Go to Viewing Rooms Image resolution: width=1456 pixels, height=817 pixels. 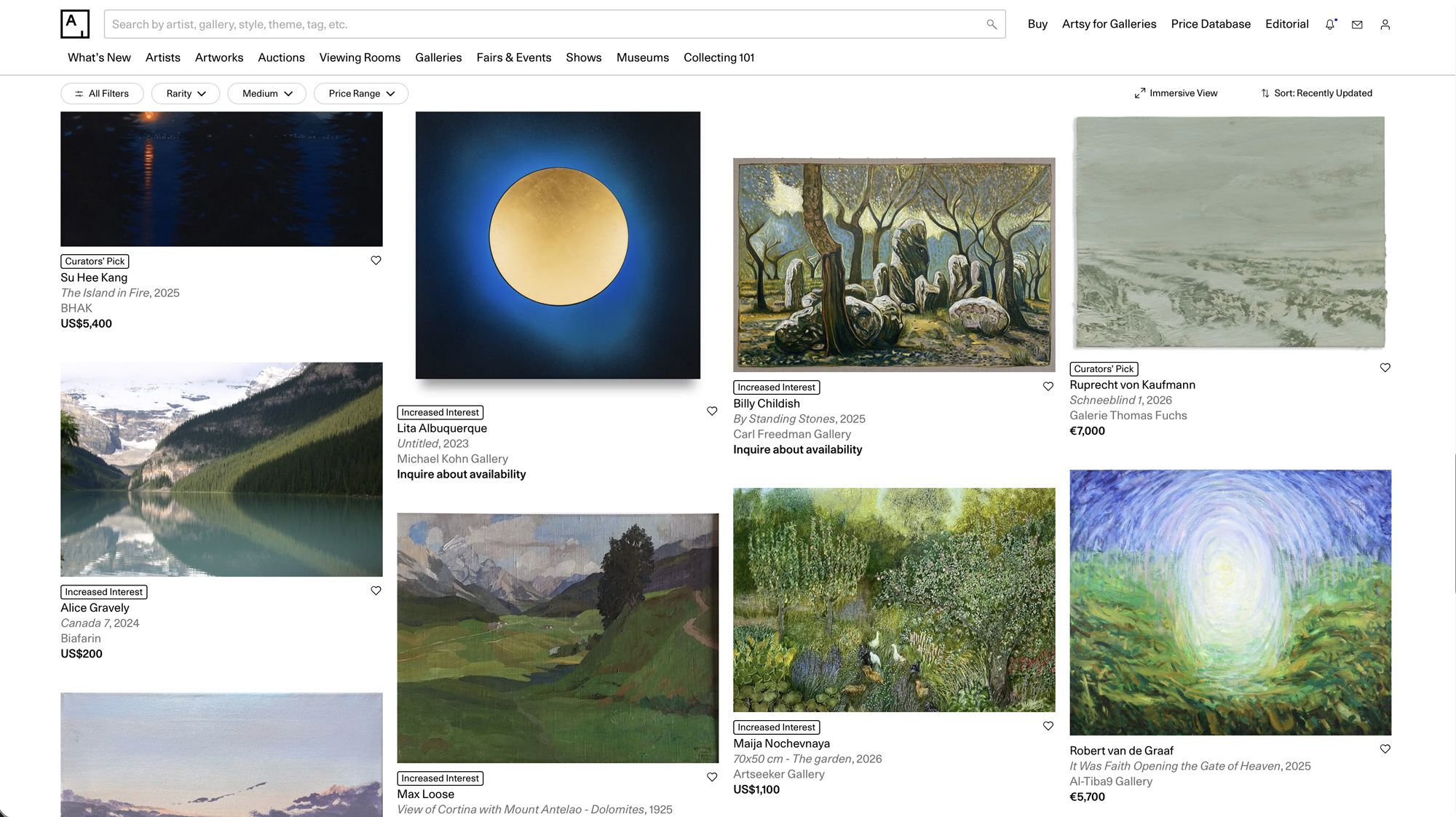(360, 58)
